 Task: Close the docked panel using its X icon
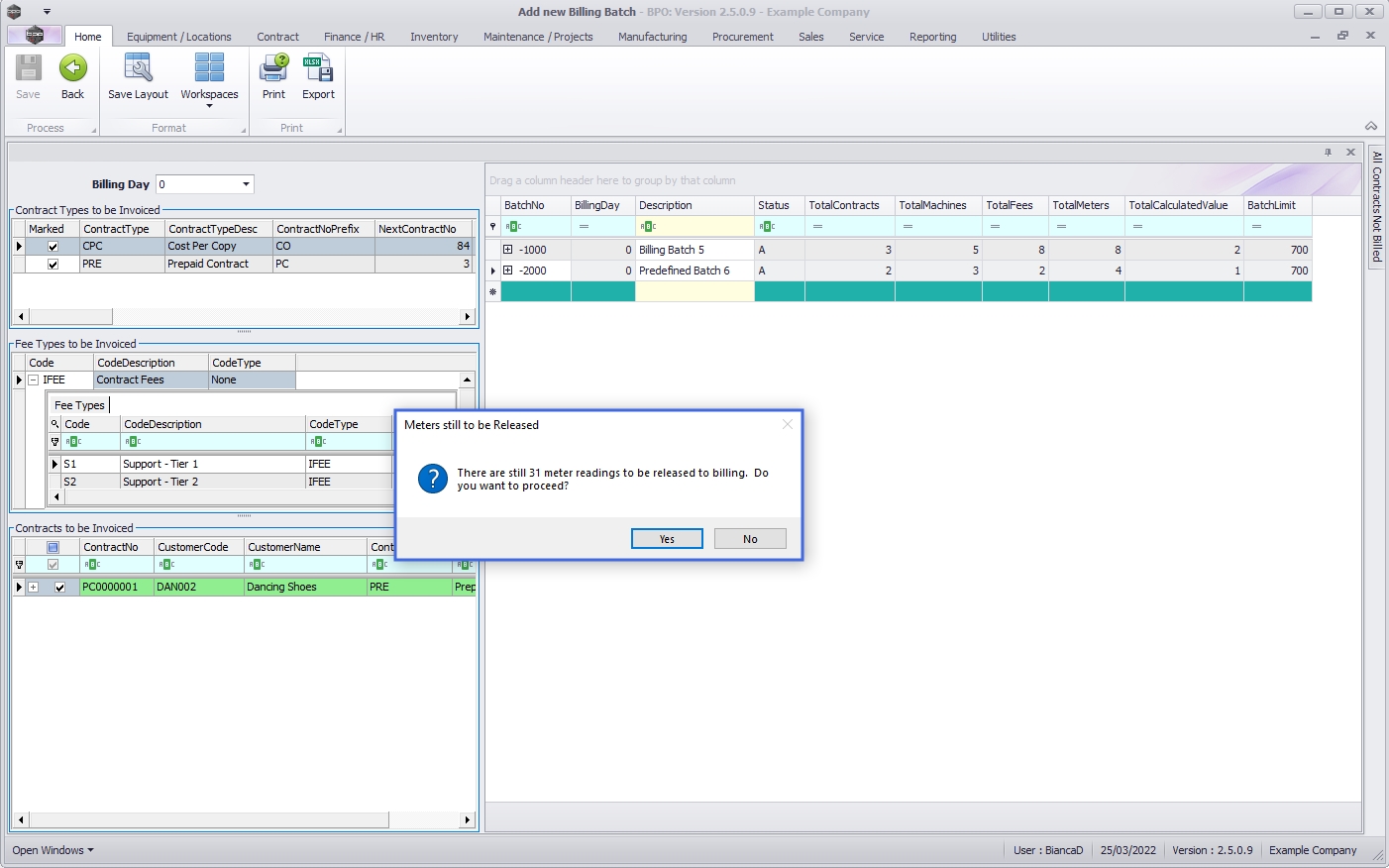point(1350,153)
